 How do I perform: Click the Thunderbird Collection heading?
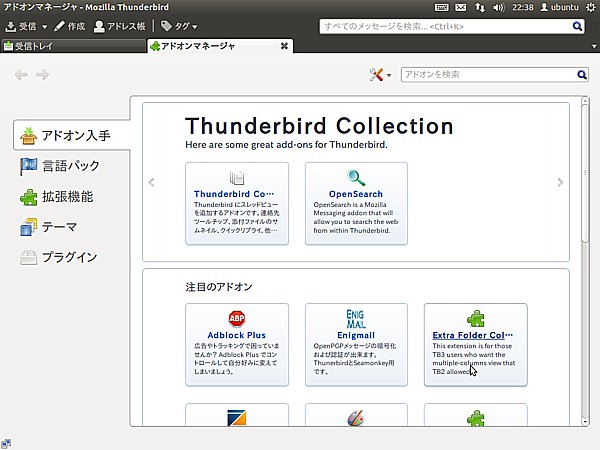[319, 126]
